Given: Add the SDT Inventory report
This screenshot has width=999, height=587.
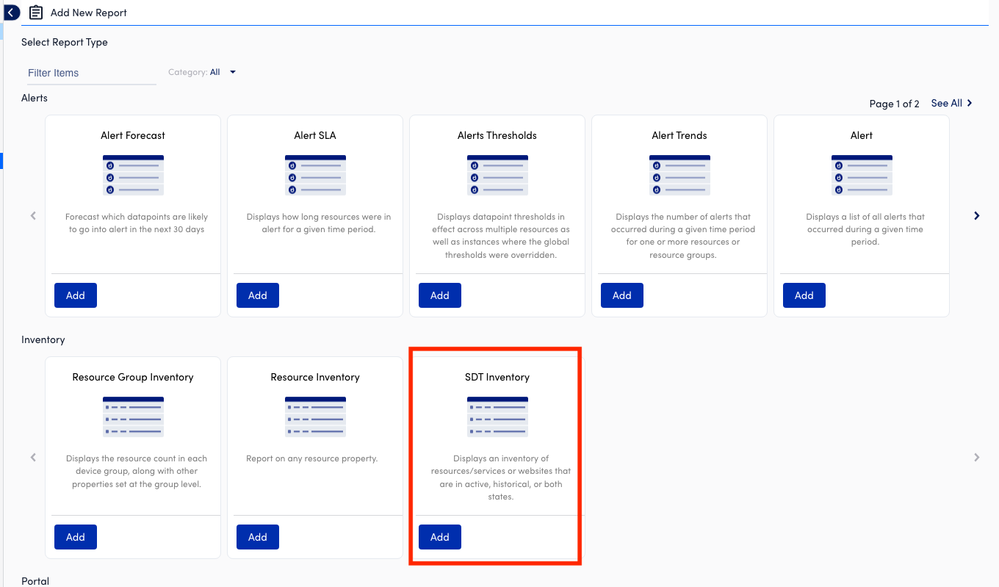Looking at the screenshot, I should coord(439,537).
